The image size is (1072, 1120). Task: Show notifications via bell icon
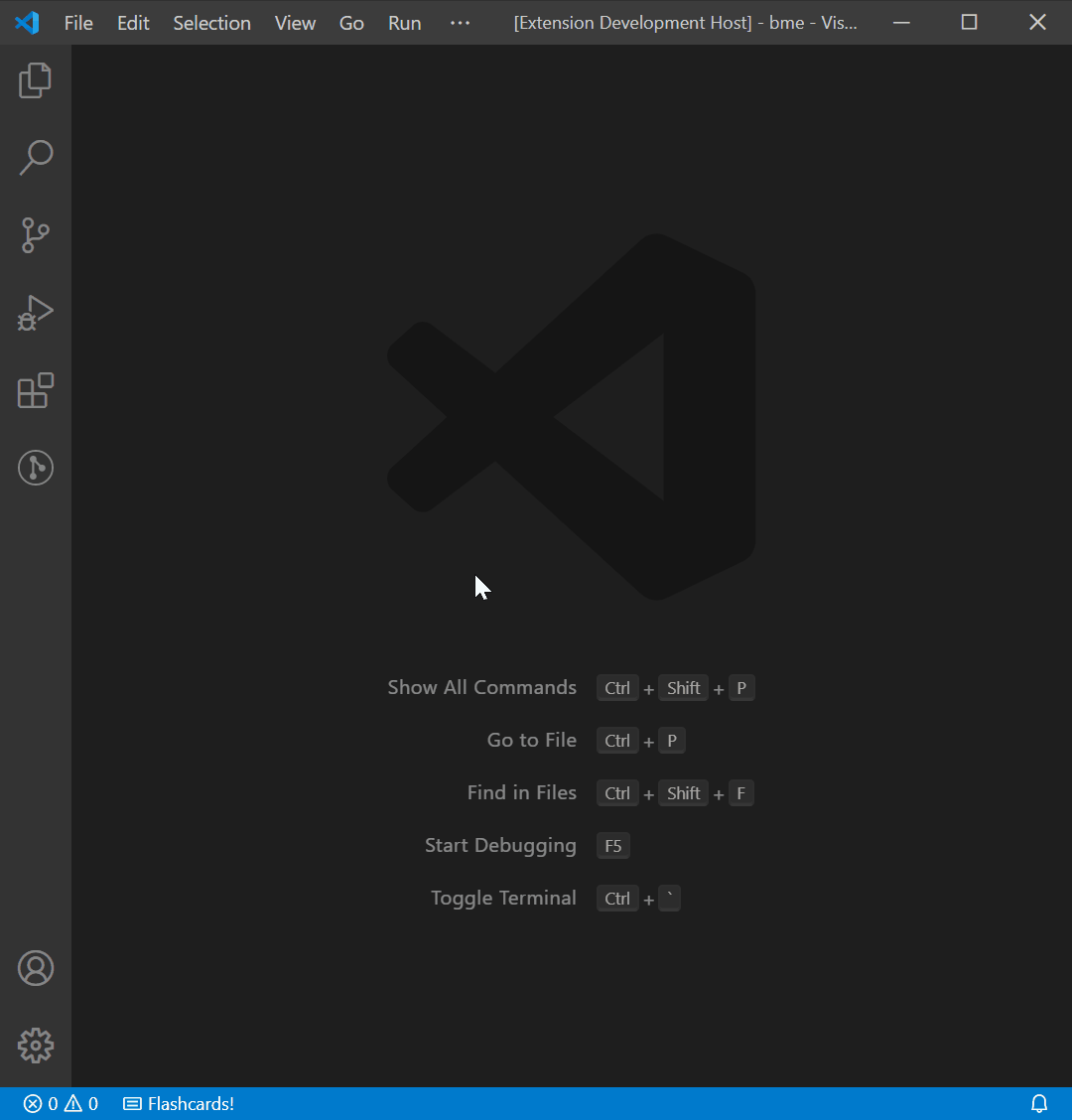[x=1039, y=1103]
